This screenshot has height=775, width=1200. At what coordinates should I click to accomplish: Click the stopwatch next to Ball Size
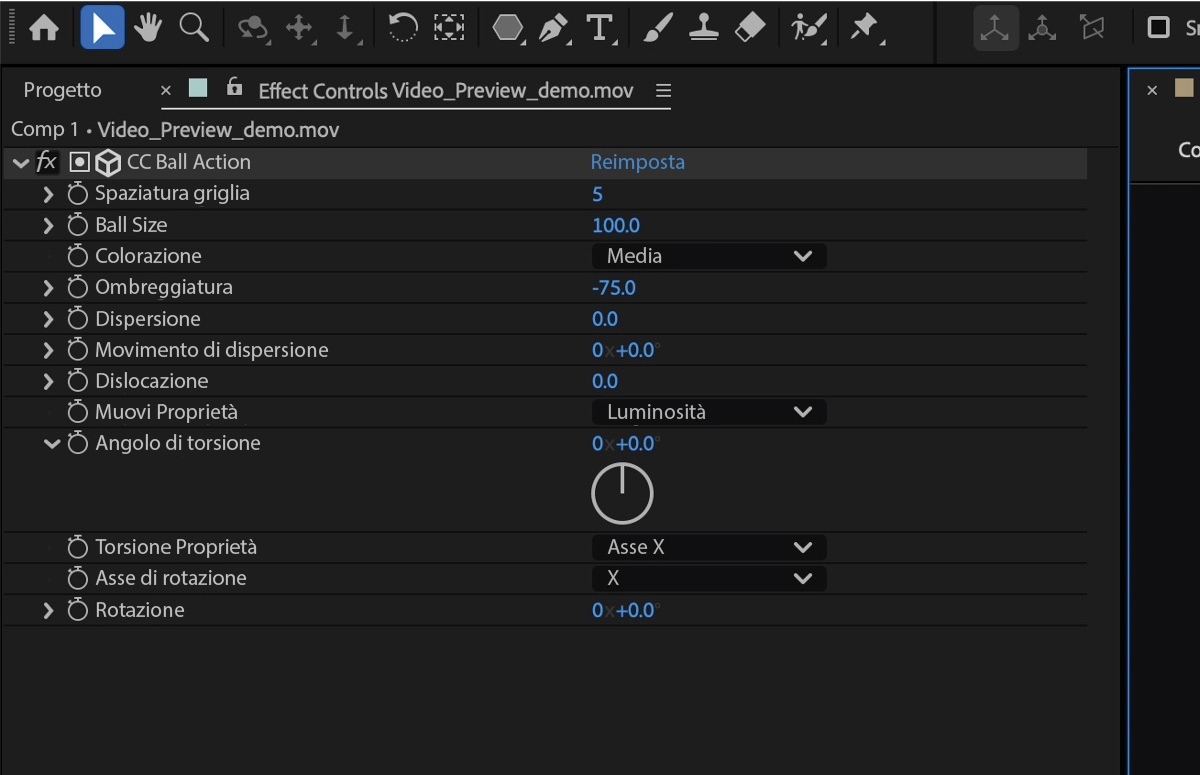click(x=77, y=224)
